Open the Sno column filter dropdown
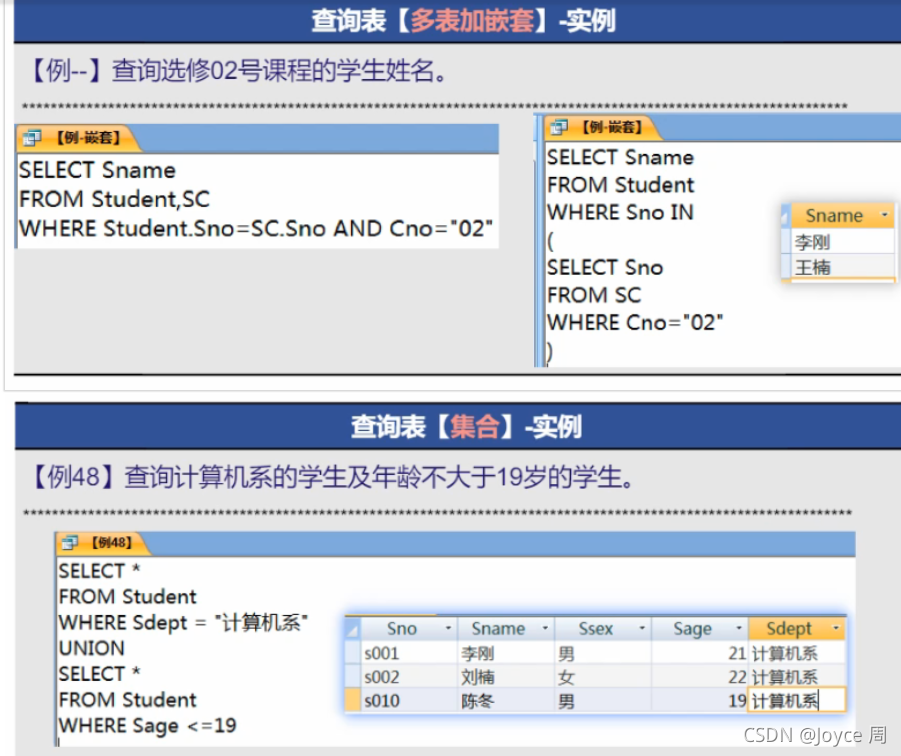Screen dimensions: 901x756 pos(448,628)
